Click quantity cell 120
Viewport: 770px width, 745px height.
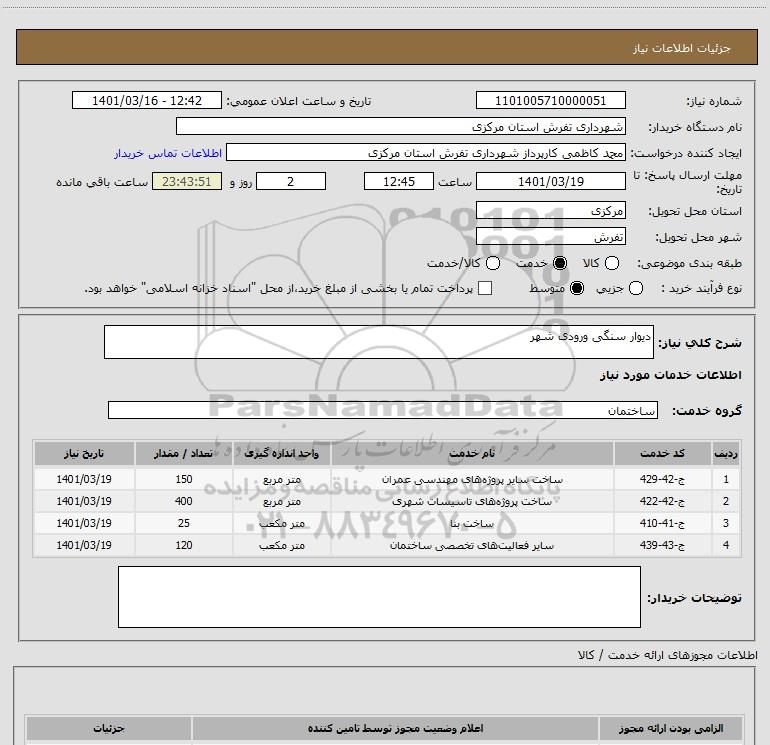tap(184, 546)
